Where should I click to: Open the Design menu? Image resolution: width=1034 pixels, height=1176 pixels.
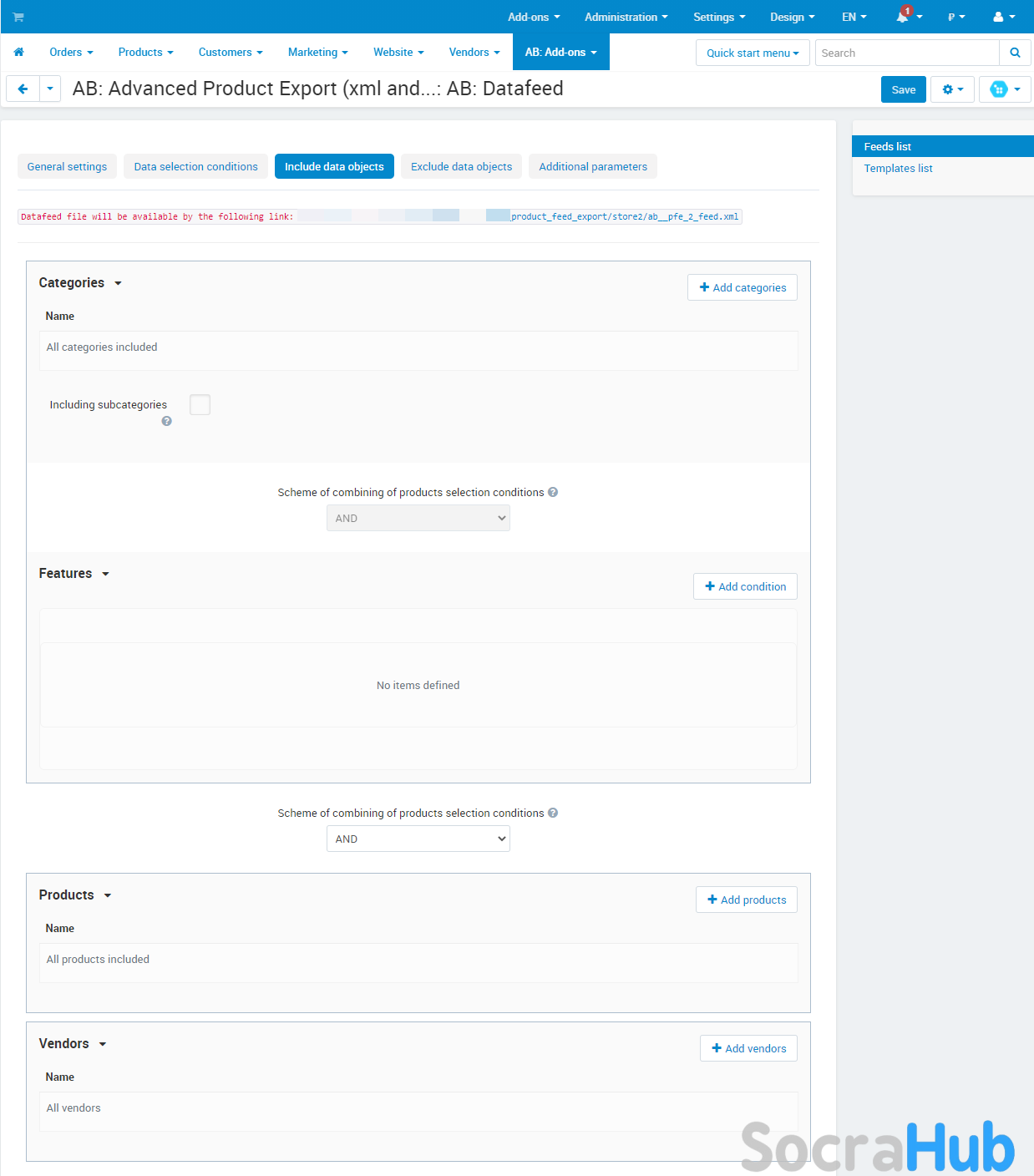[x=793, y=17]
